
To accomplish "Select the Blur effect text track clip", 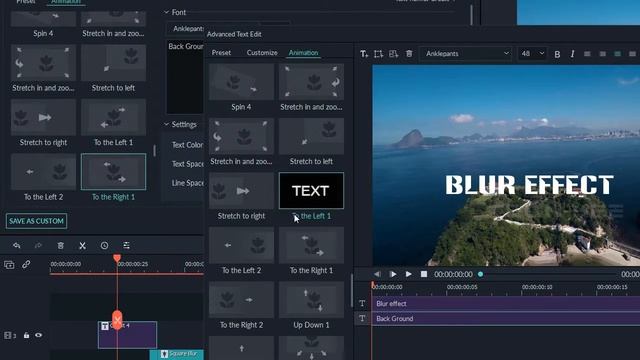I will pos(506,304).
